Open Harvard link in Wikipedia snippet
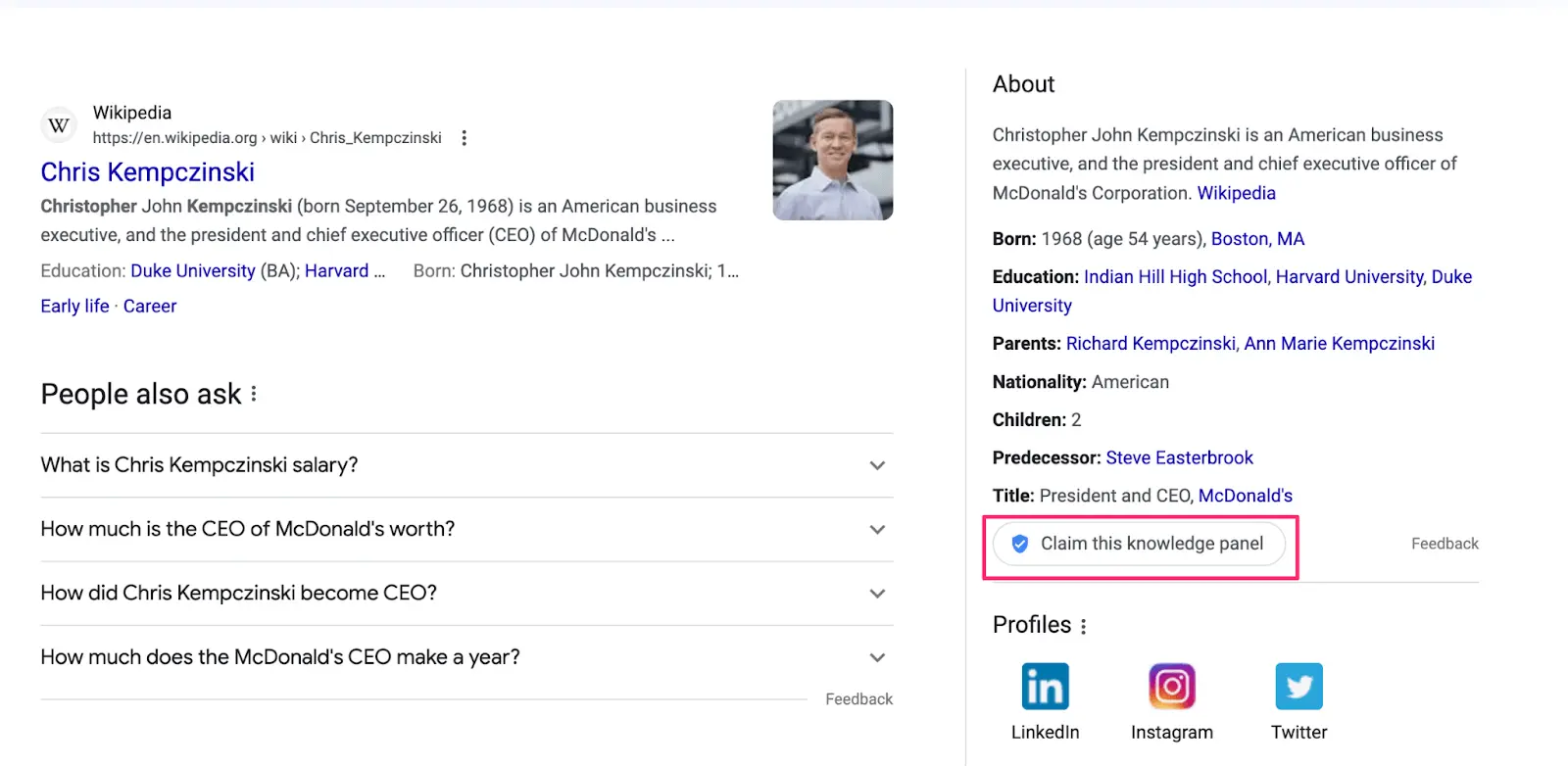The width and height of the screenshot is (1568, 766). [336, 271]
